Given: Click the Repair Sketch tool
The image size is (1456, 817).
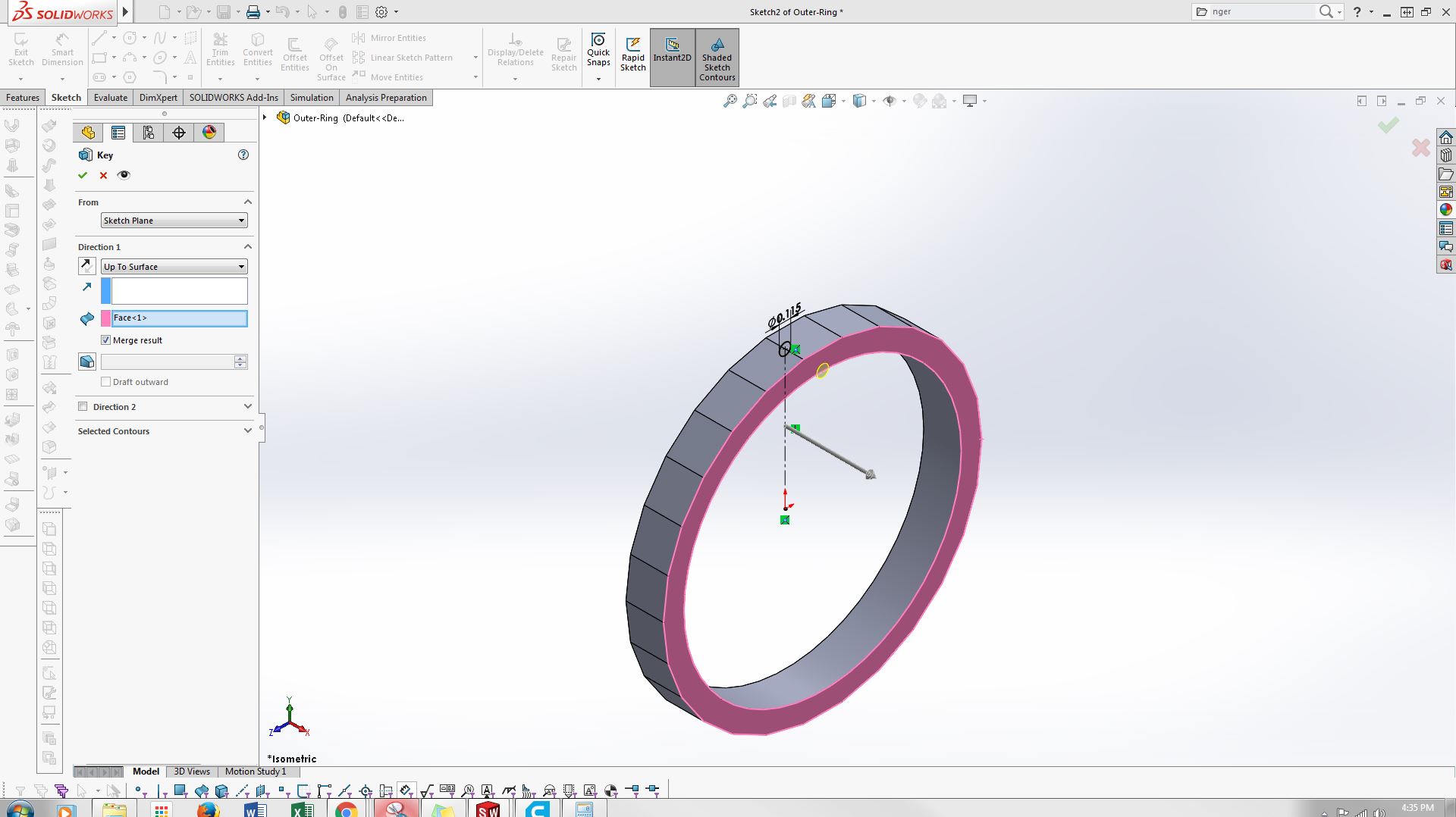Looking at the screenshot, I should tap(563, 55).
